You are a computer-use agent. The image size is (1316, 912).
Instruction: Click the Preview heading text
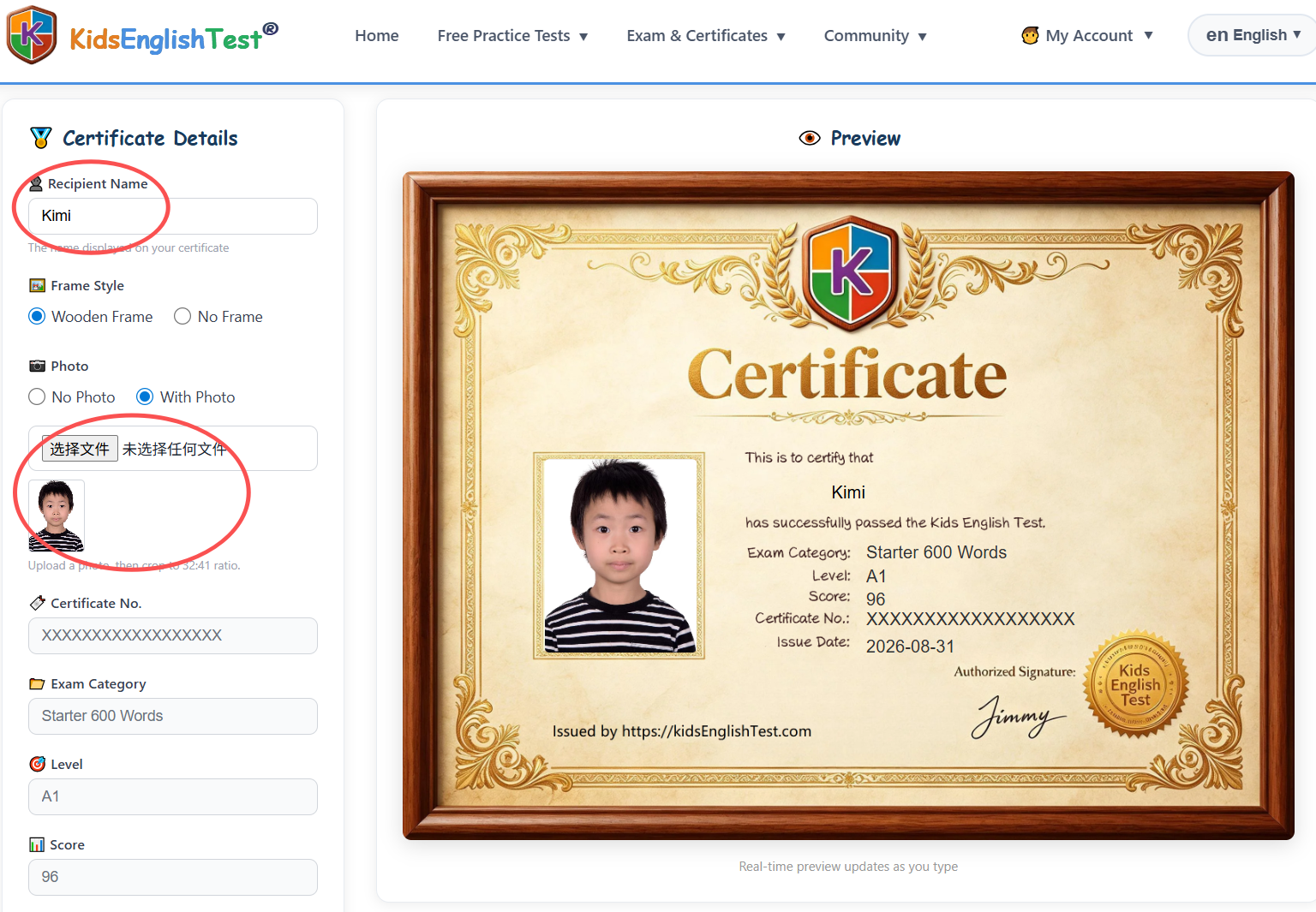click(865, 138)
